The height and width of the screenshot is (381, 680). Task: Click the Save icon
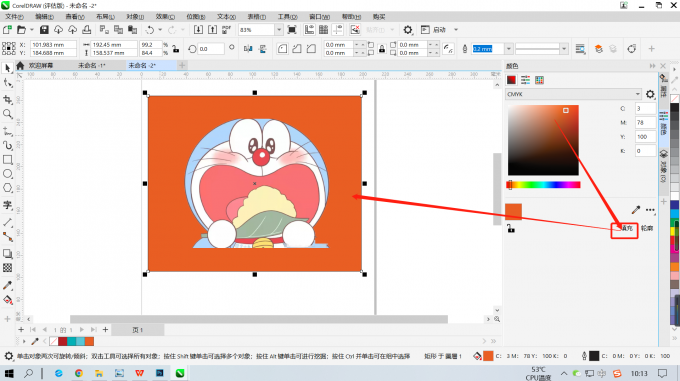(x=44, y=29)
